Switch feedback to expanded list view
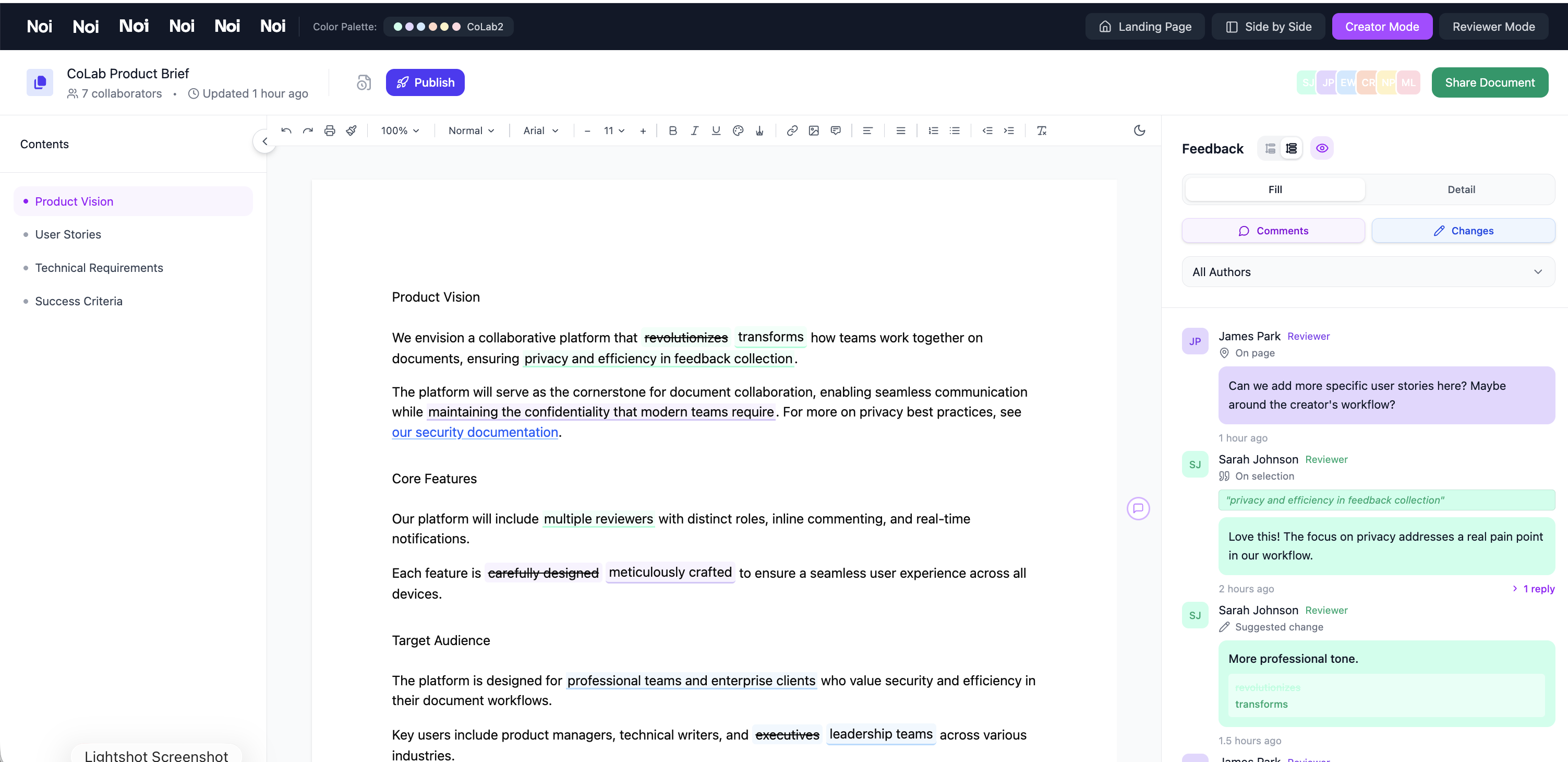 click(1291, 148)
